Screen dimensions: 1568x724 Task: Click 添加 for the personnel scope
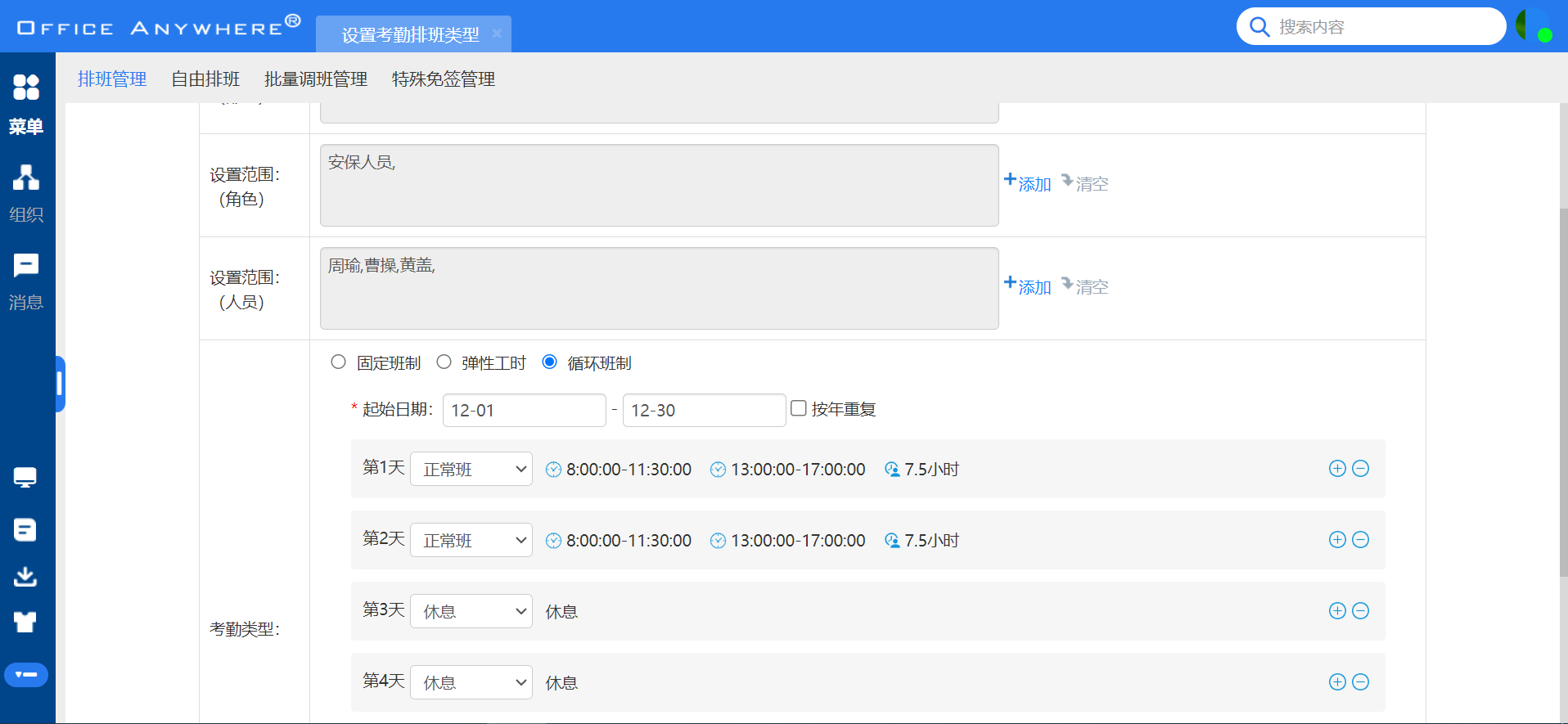(1028, 286)
